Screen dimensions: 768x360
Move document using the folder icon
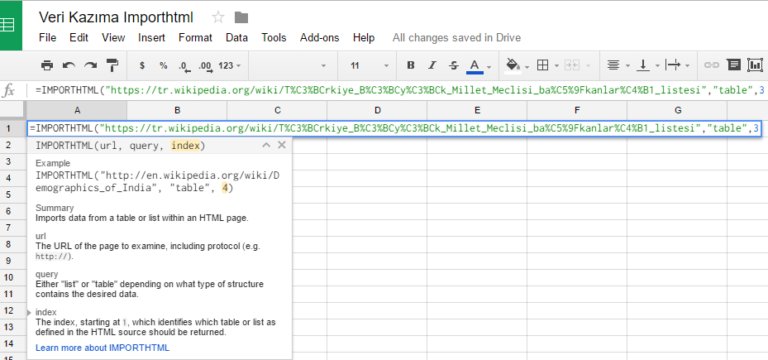coord(241,18)
